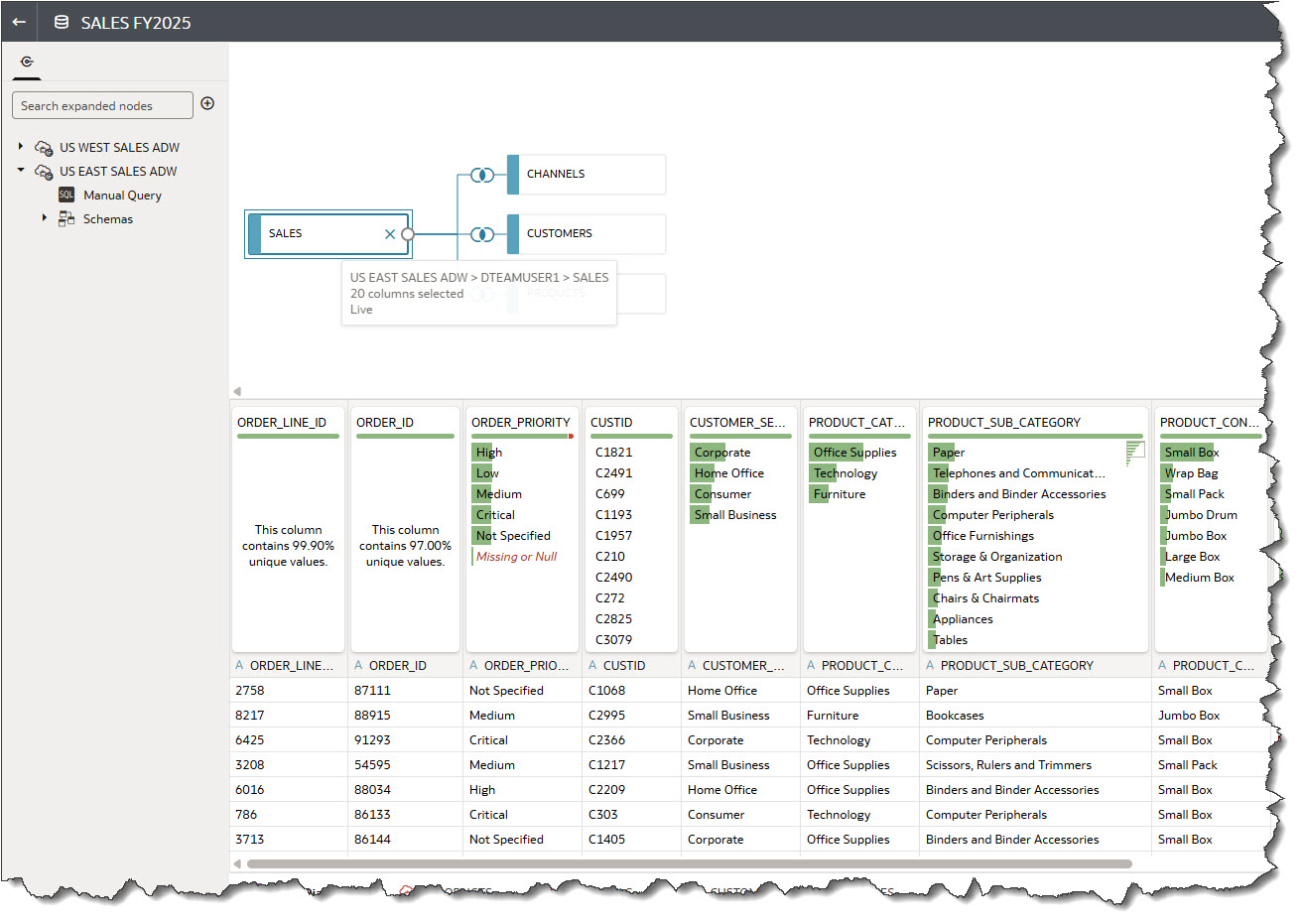The image size is (1306, 924).
Task: Add a node with the plus circle icon
Action: [207, 103]
